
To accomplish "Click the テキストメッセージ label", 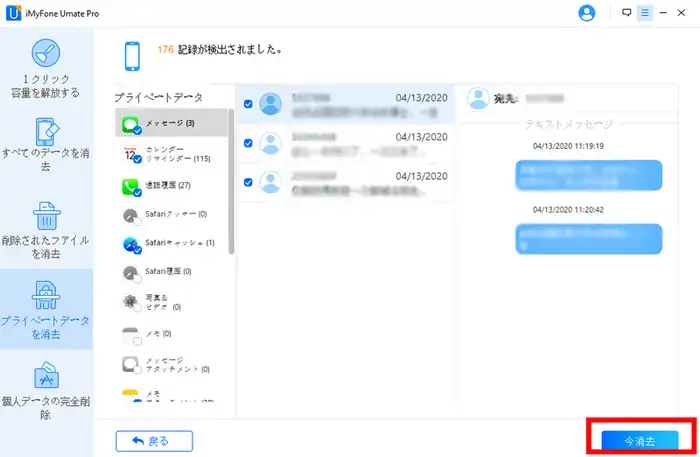I will (x=568, y=124).
